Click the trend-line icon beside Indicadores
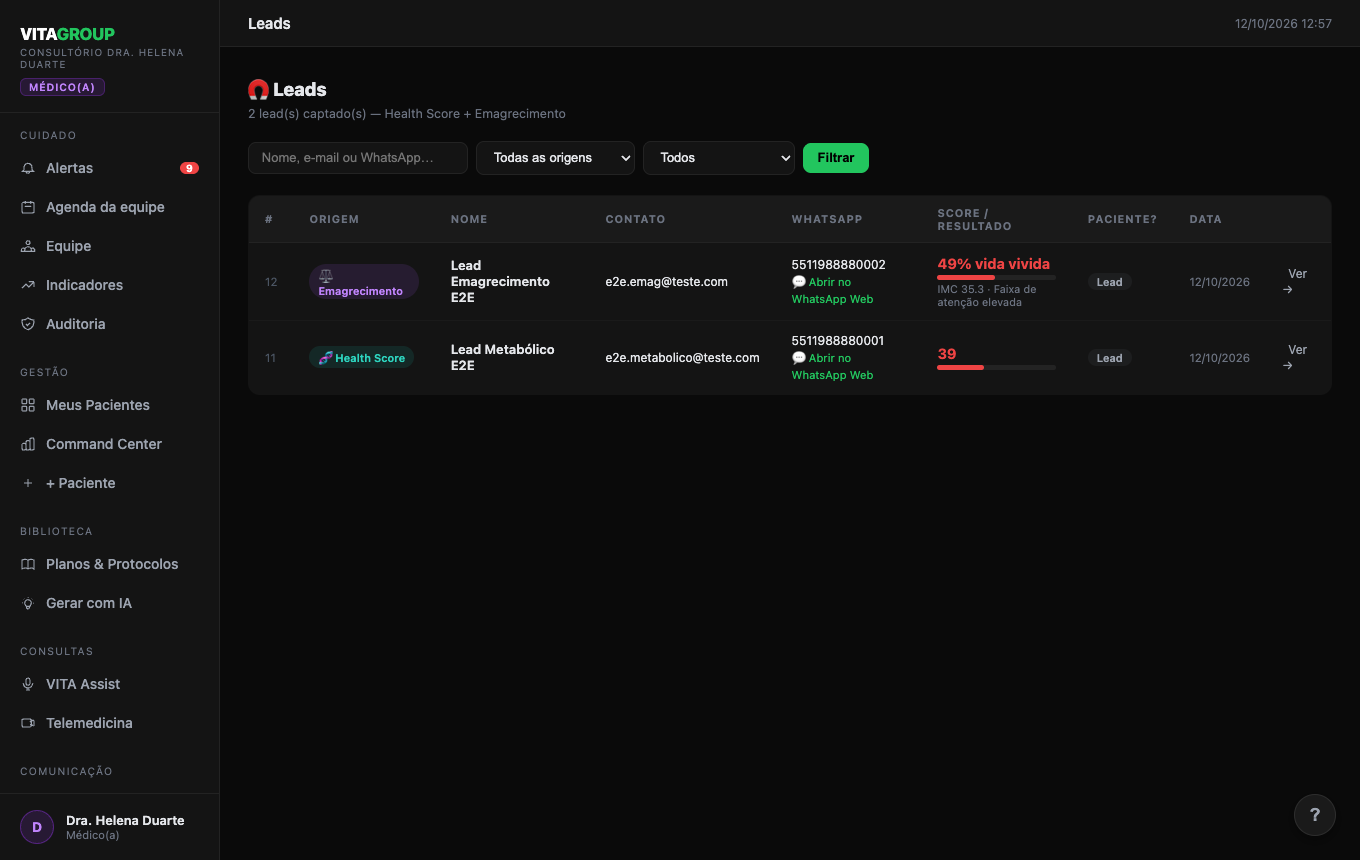Viewport: 1360px width, 860px height. click(28, 285)
